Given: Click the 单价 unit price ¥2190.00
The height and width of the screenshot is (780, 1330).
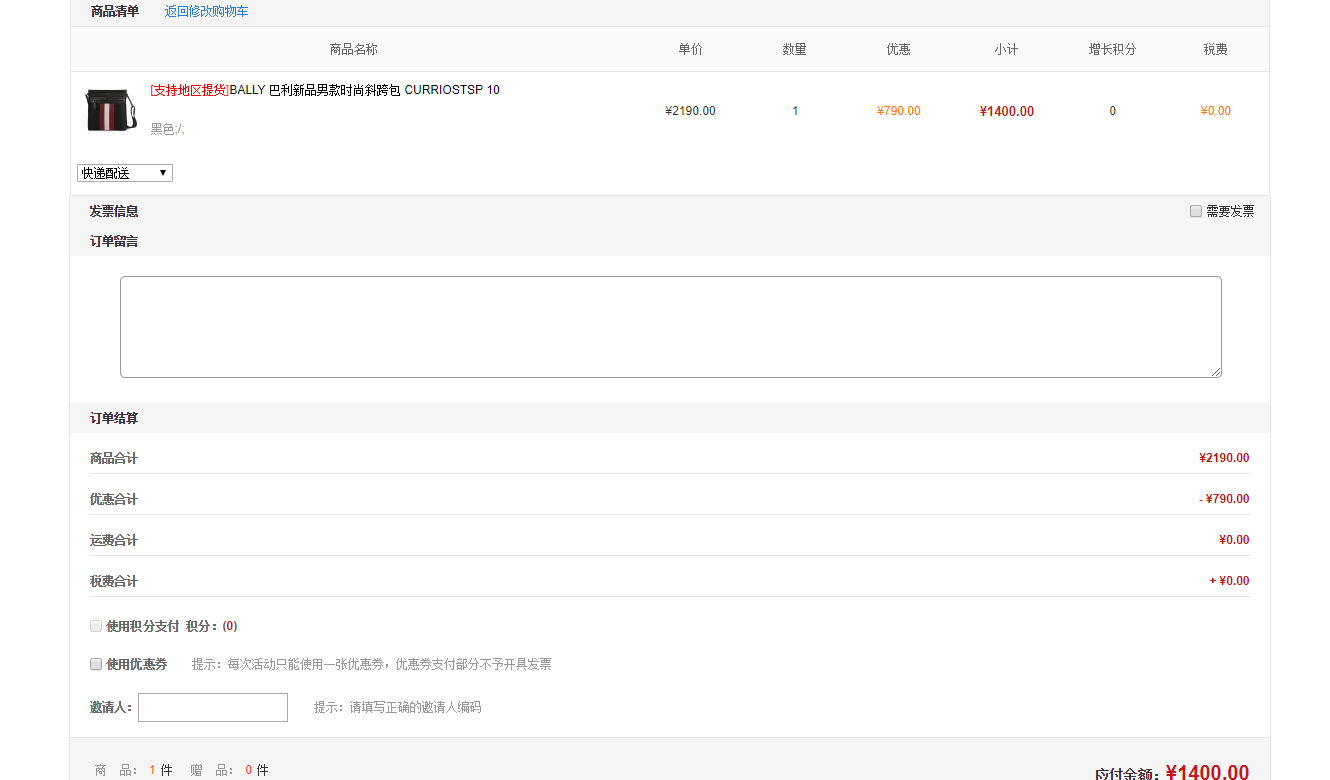Looking at the screenshot, I should [690, 110].
